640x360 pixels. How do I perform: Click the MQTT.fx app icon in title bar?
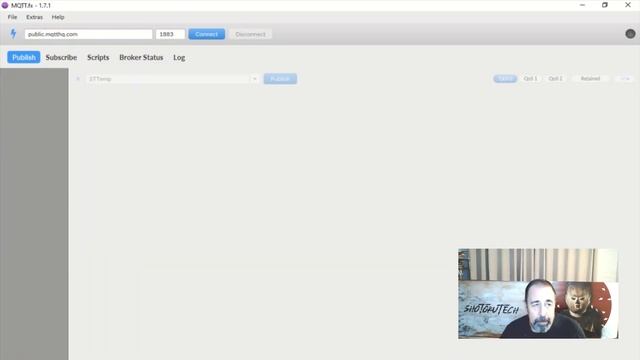5,5
